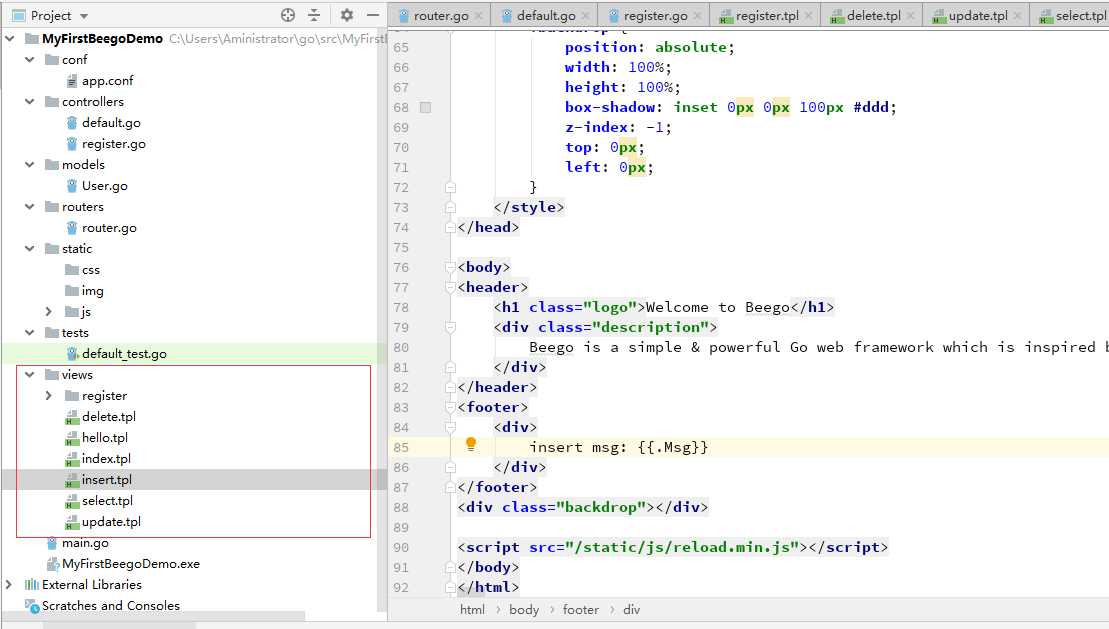Switch to the update.tpl editor tab

[977, 16]
